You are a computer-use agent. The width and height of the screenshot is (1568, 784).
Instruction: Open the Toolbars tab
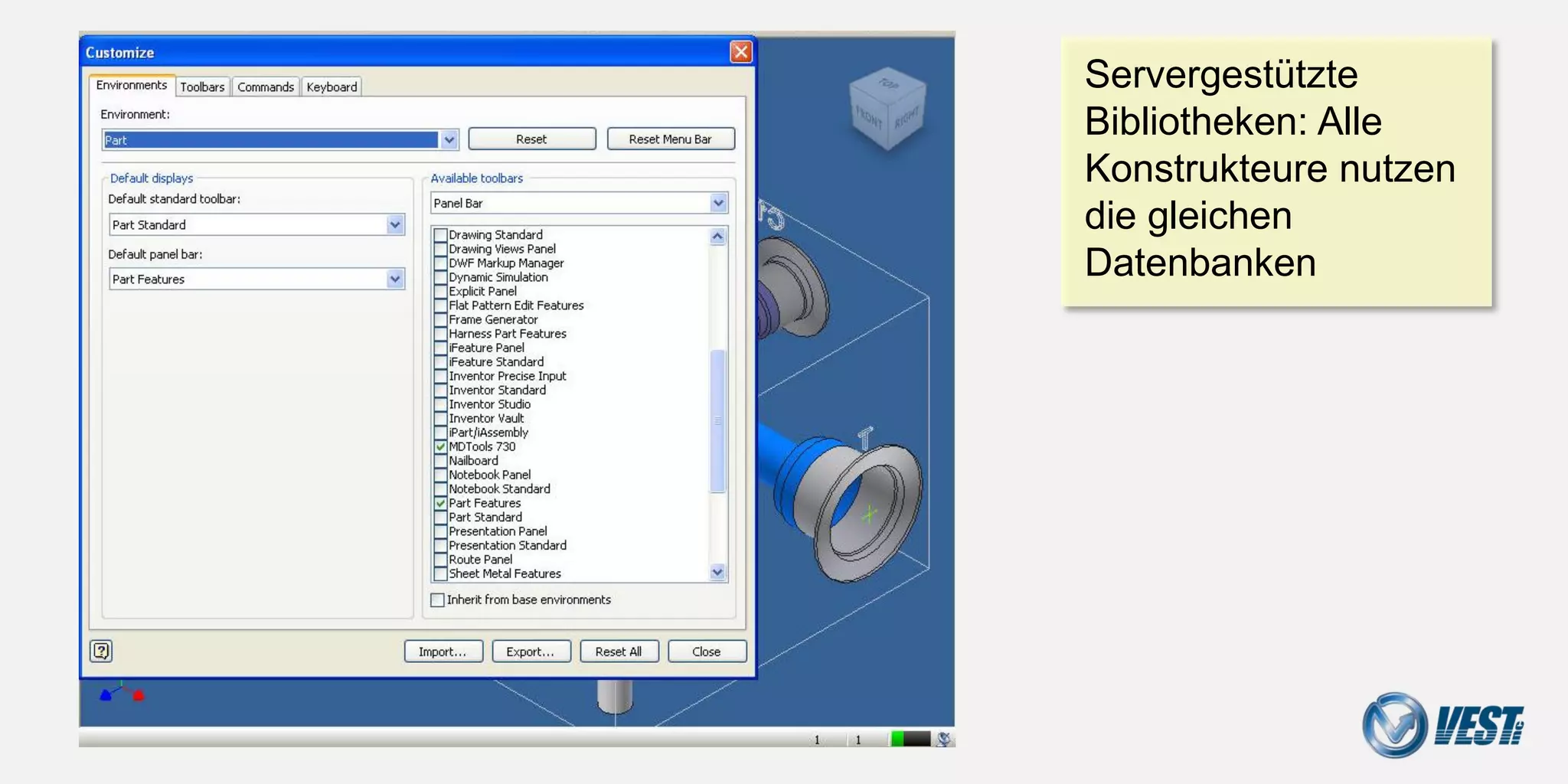tap(202, 87)
